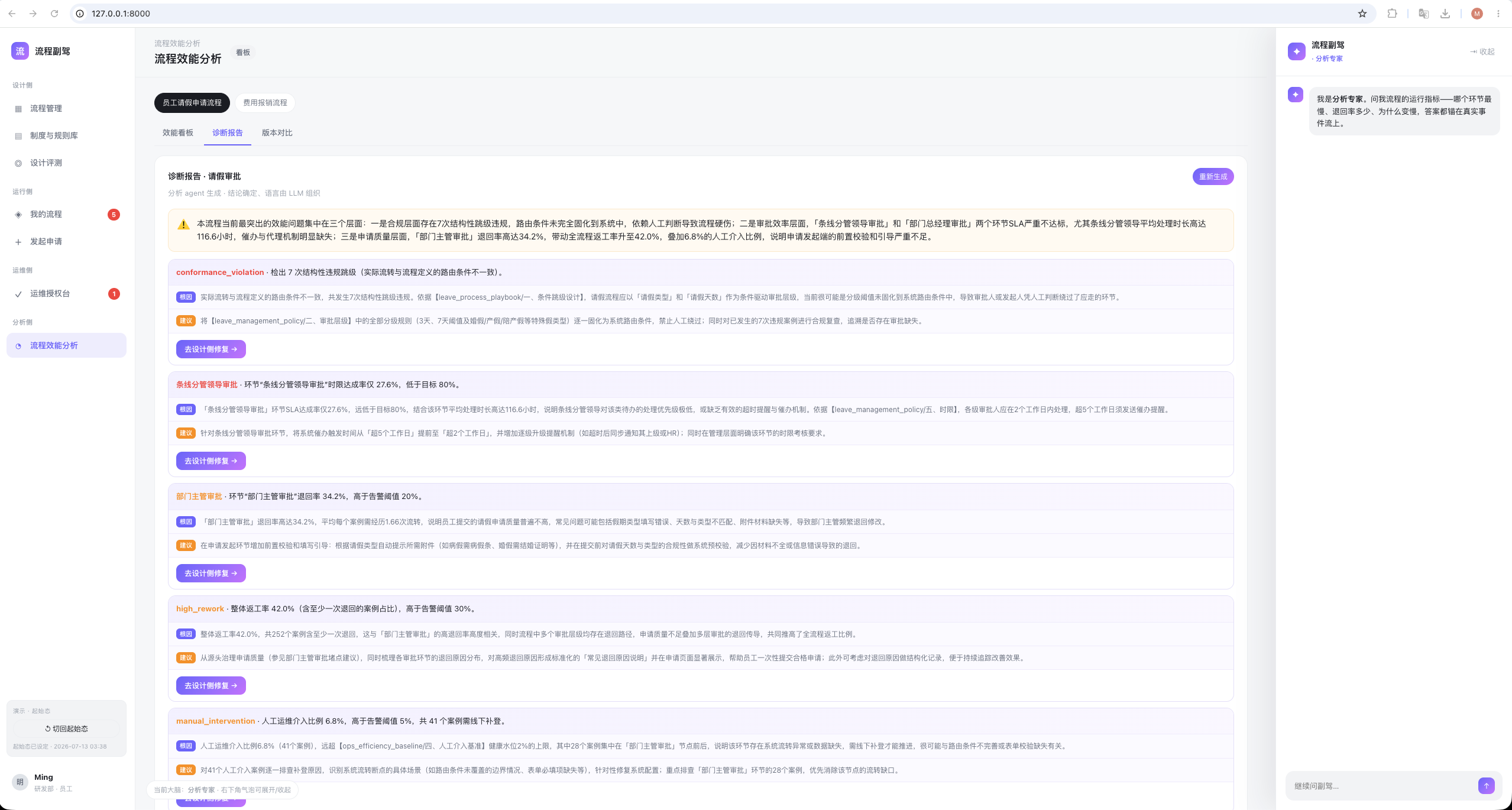This screenshot has width=1512, height=810.
Task: Open 发起申请 in the sidebar
Action: click(x=66, y=242)
